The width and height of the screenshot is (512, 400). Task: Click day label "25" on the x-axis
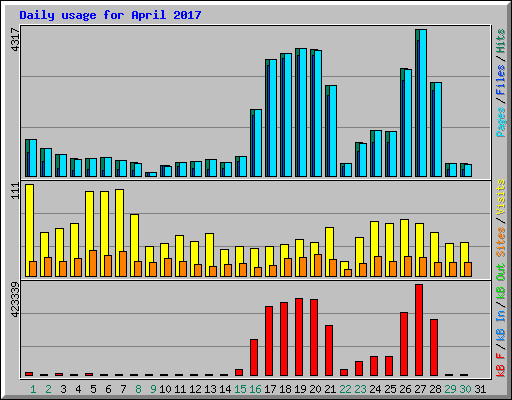point(390,389)
